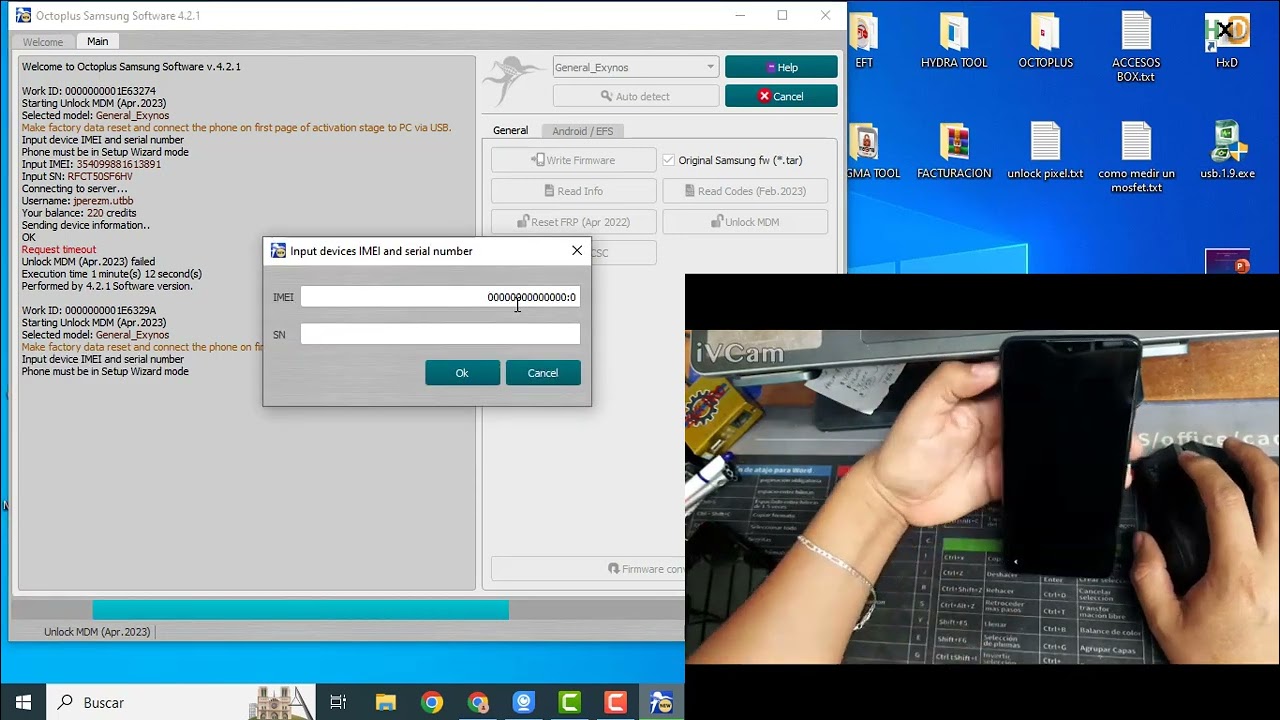Screen dimensions: 1280x720
Task: Click the Help button
Action: tap(781, 67)
